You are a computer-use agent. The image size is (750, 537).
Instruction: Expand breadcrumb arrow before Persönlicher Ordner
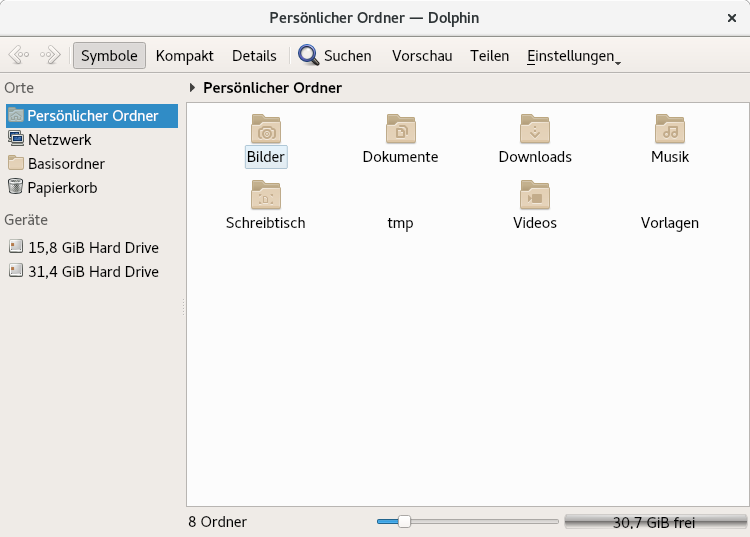coord(193,88)
